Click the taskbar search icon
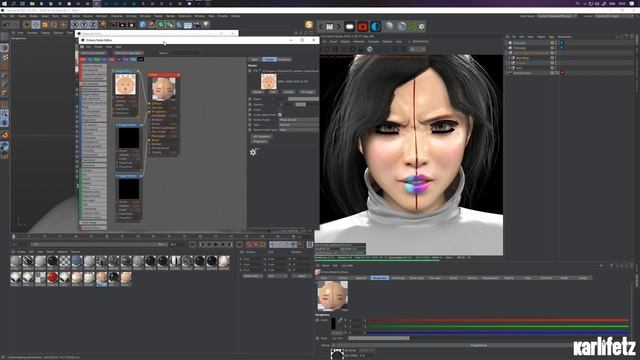 (x=13, y=3)
